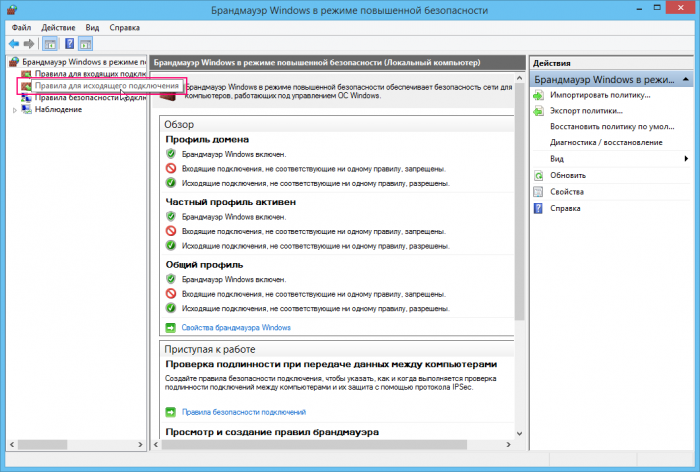Click the inbound rules tree icon
The height and width of the screenshot is (472, 700).
click(27, 74)
